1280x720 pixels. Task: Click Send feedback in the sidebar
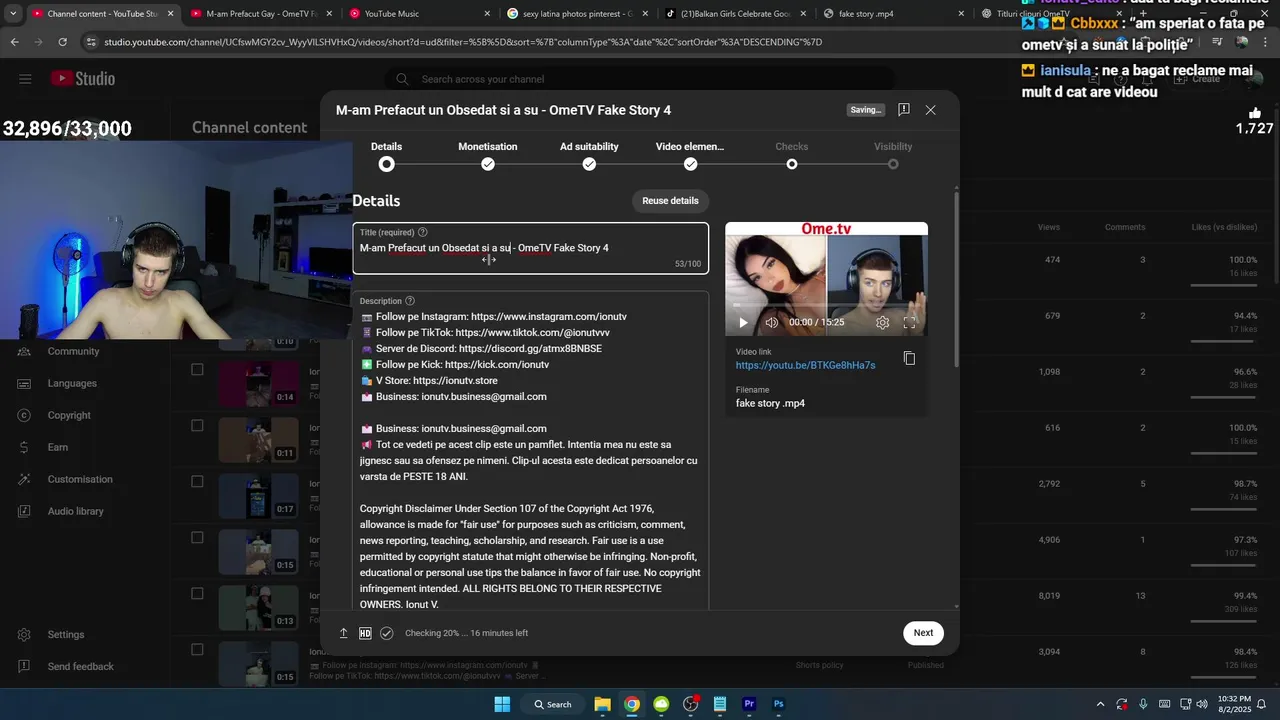pos(80,666)
